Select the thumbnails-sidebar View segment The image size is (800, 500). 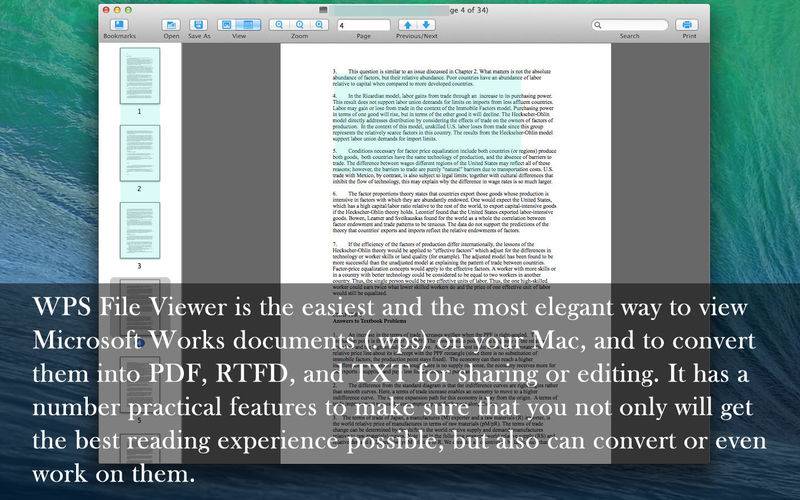pos(249,24)
